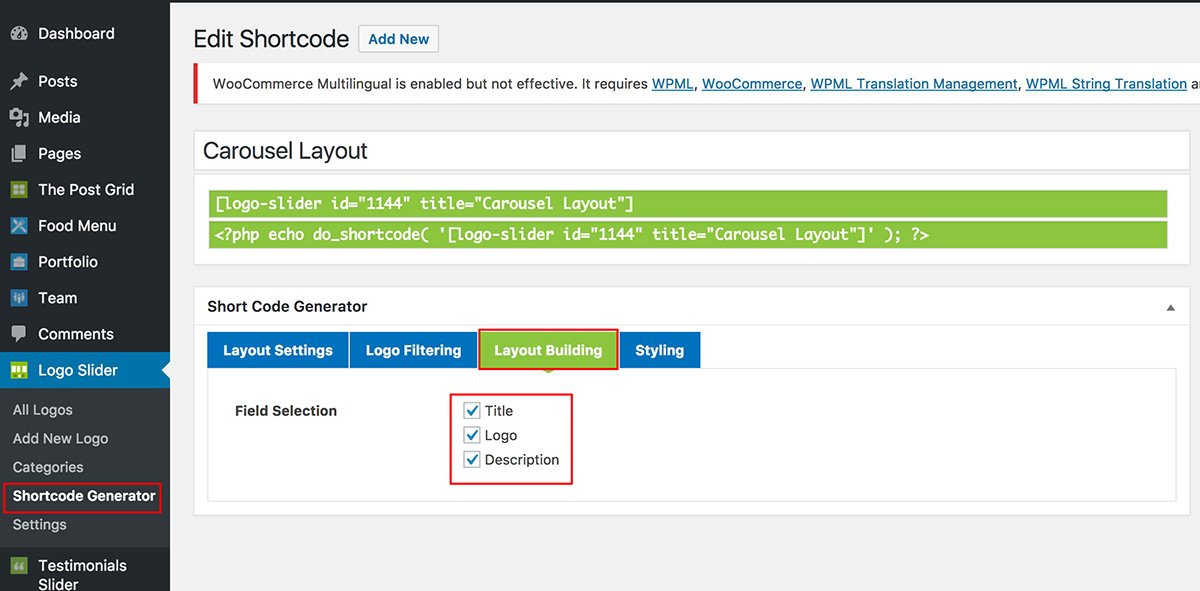This screenshot has height=591, width=1200.
Task: Open Shortcode Generator submenu item
Action: click(84, 496)
